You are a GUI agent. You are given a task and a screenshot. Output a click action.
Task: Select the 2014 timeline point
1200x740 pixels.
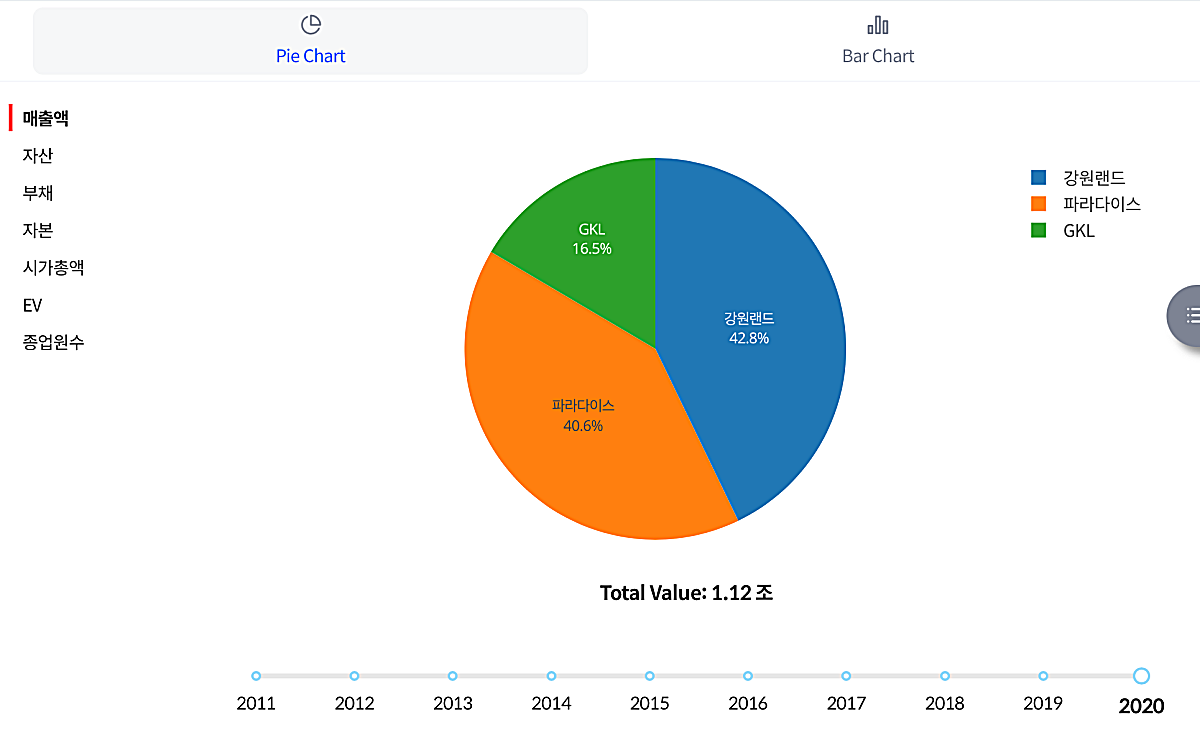pyautogui.click(x=551, y=676)
